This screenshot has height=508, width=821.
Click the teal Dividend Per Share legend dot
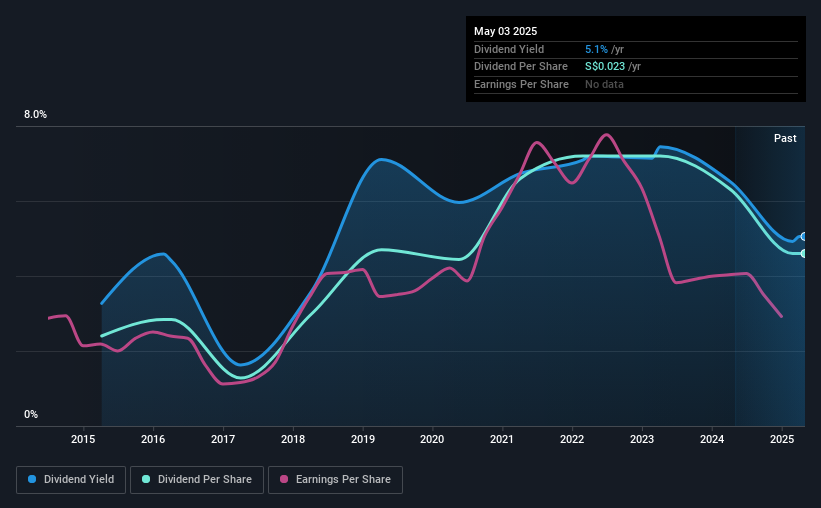(146, 479)
